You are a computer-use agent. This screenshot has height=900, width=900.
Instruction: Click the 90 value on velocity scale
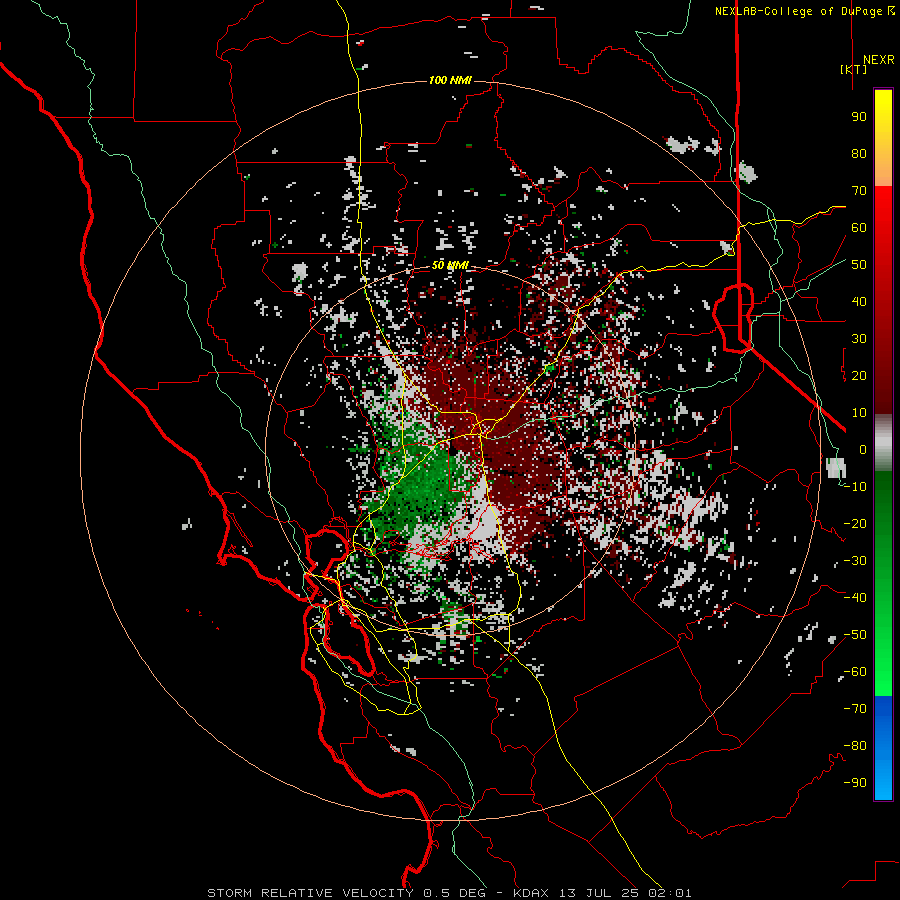[x=859, y=117]
